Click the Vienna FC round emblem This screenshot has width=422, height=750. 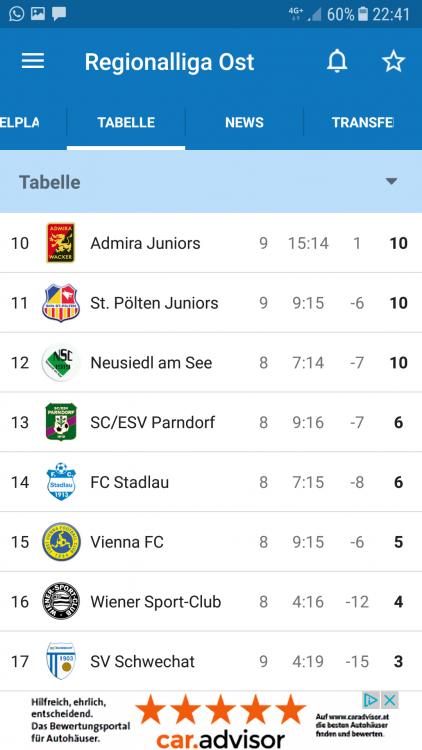click(x=61, y=541)
